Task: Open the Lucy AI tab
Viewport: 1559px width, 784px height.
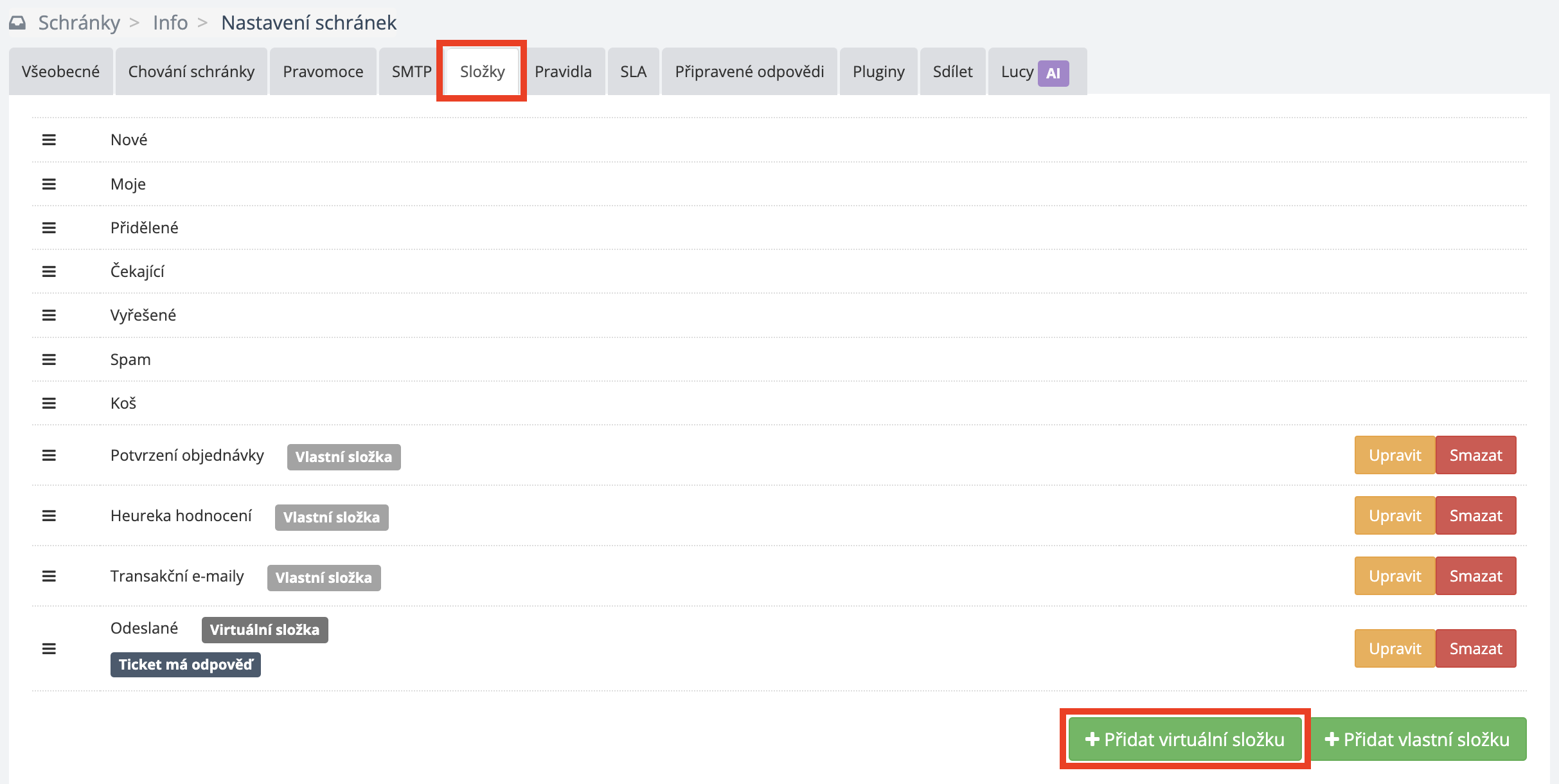Action: tap(1036, 72)
